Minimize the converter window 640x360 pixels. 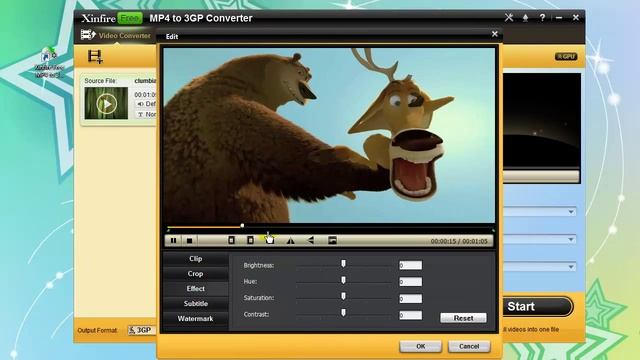pyautogui.click(x=559, y=18)
